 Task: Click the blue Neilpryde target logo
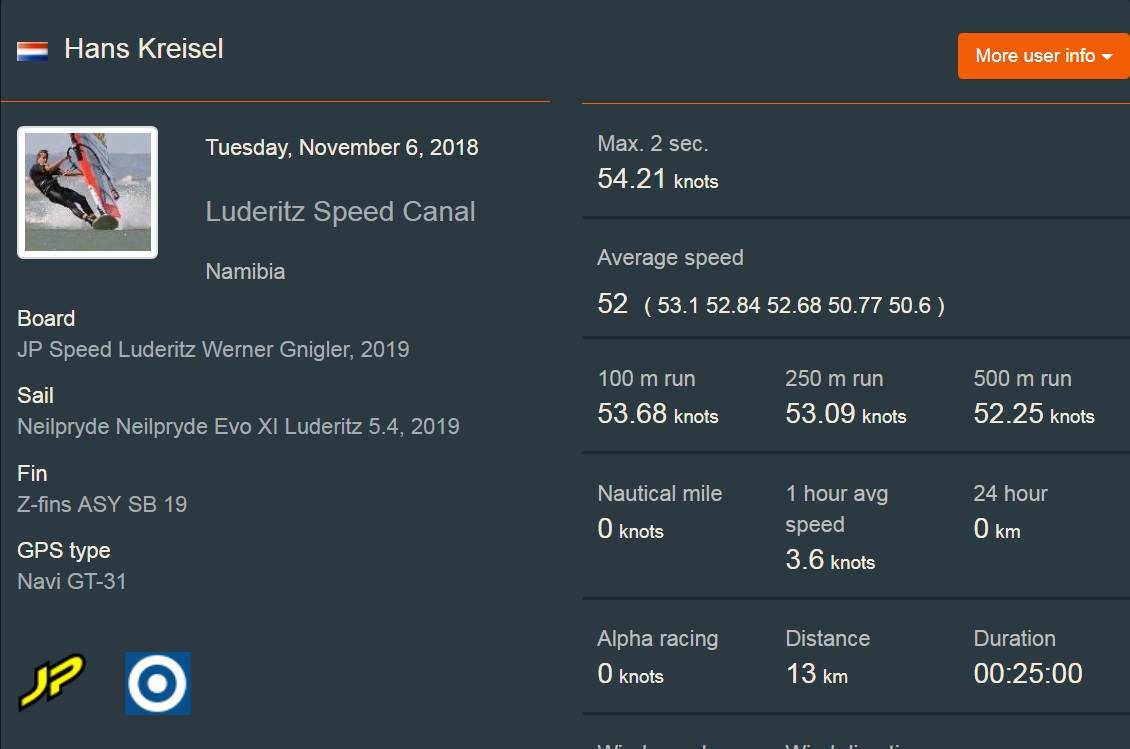158,683
